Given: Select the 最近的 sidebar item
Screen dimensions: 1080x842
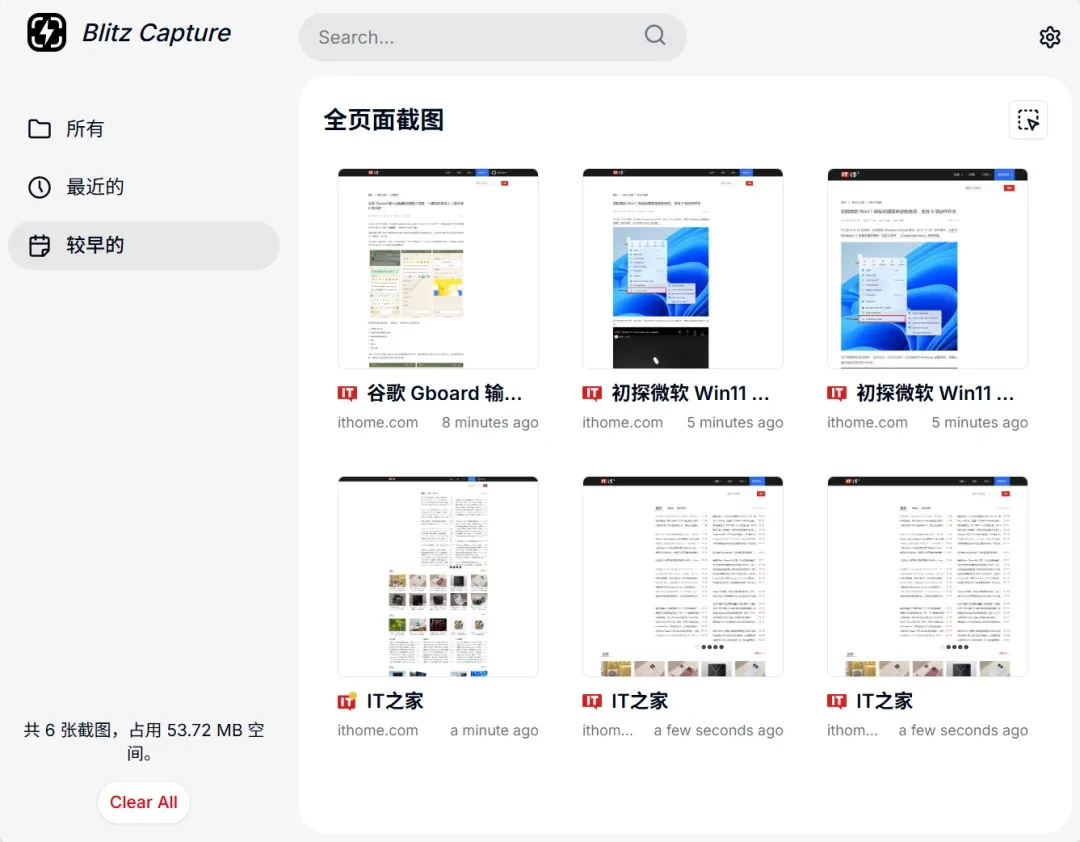Looking at the screenshot, I should click(x=143, y=187).
